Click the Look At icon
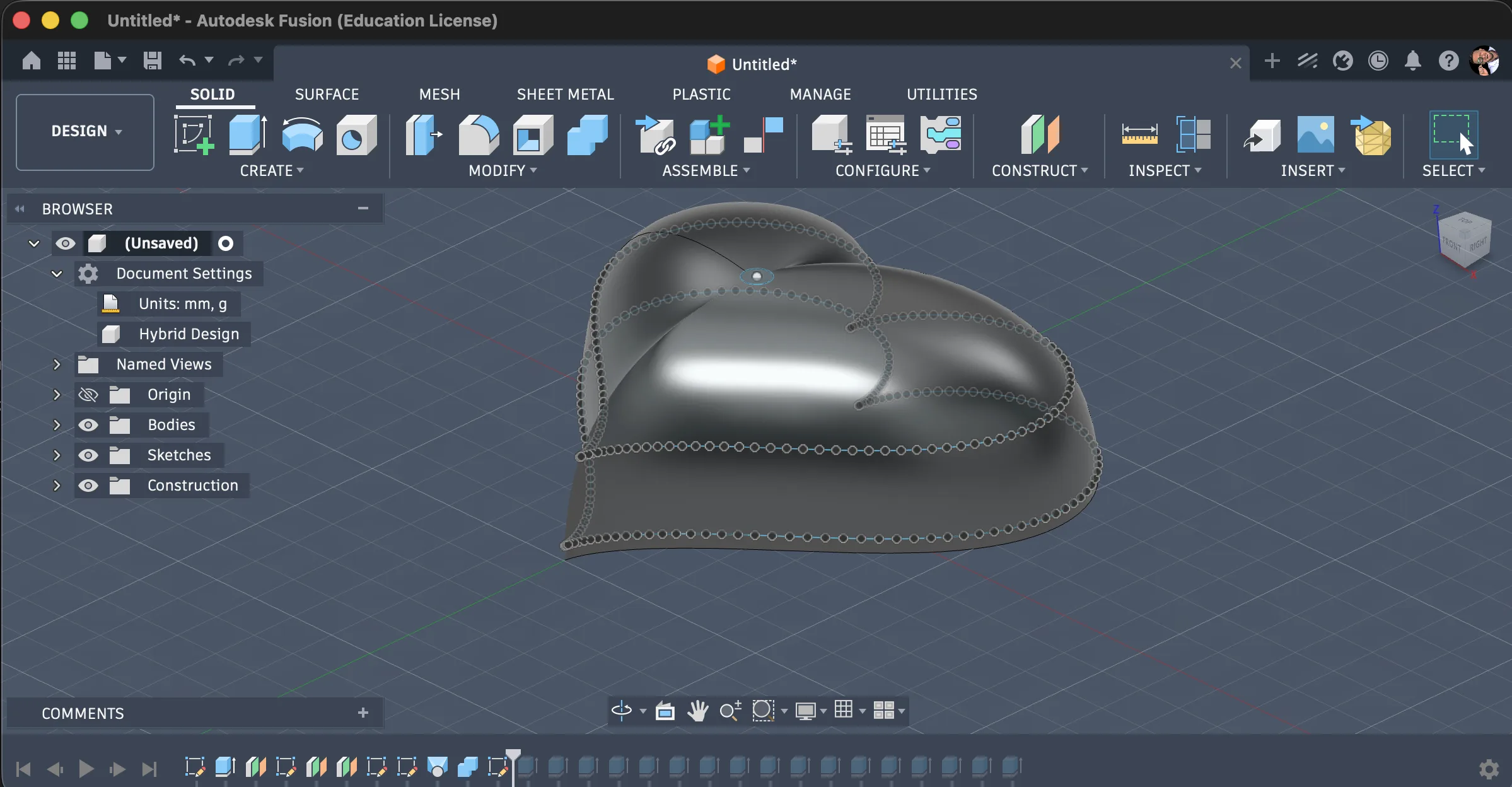Image resolution: width=1512 pixels, height=787 pixels. [x=665, y=711]
